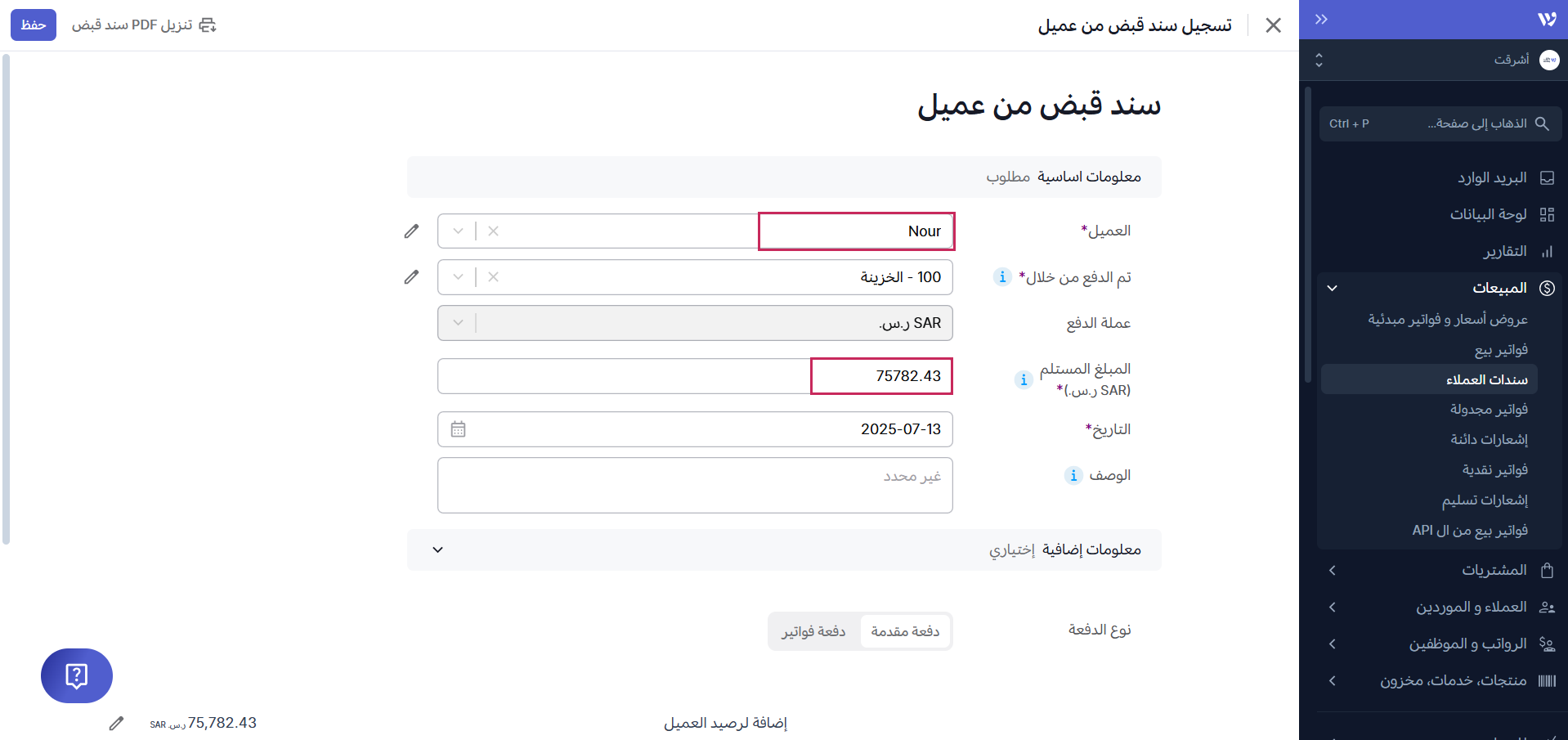Expand the معلومات إضافية optional section
Image resolution: width=1568 pixels, height=740 pixels.
point(438,549)
